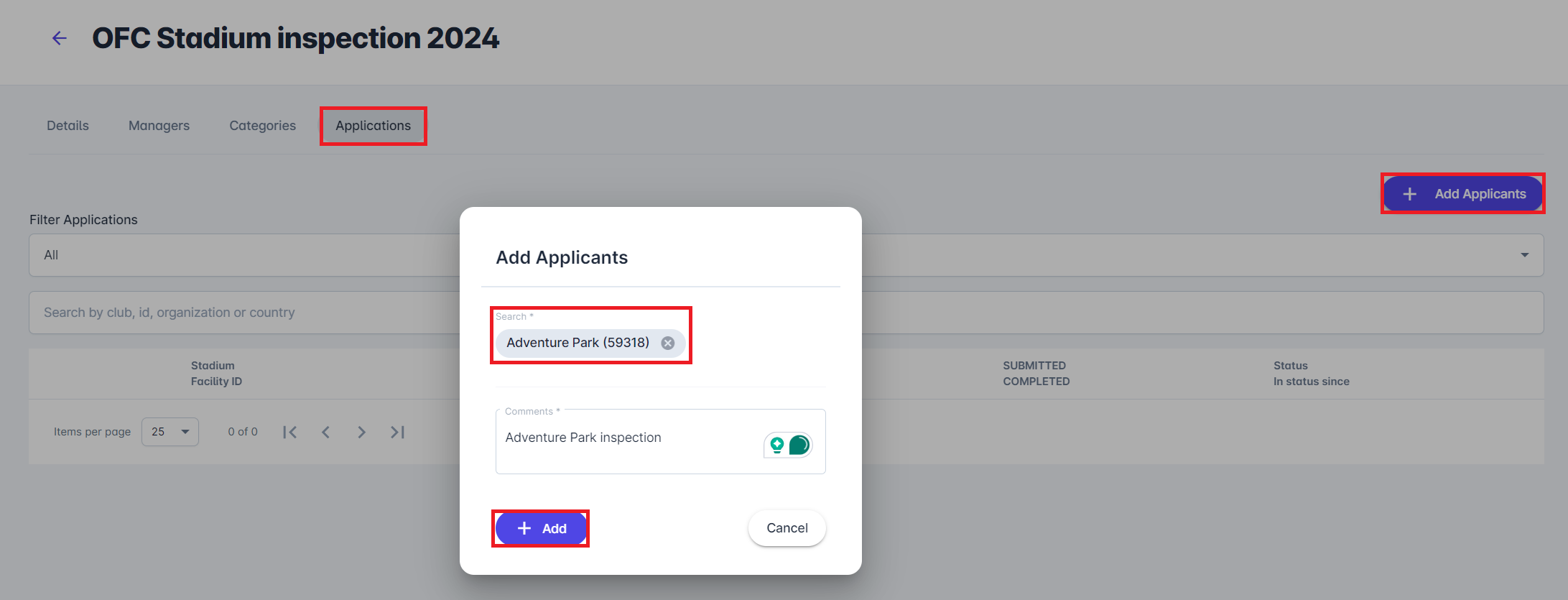The height and width of the screenshot is (600, 1568).
Task: Go to previous page of results
Action: 326,432
